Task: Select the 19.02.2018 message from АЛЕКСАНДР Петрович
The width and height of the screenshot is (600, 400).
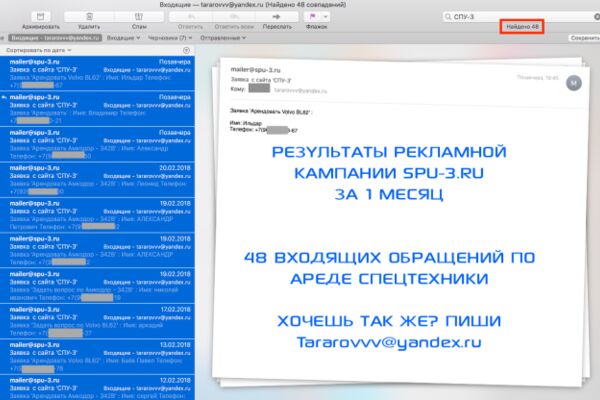Action: pyautogui.click(x=97, y=215)
